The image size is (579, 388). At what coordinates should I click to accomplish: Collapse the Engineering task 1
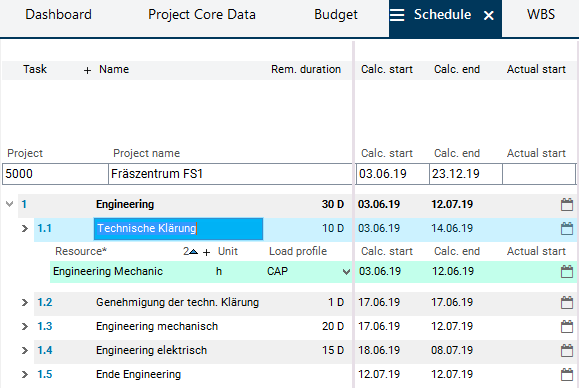tap(10, 204)
